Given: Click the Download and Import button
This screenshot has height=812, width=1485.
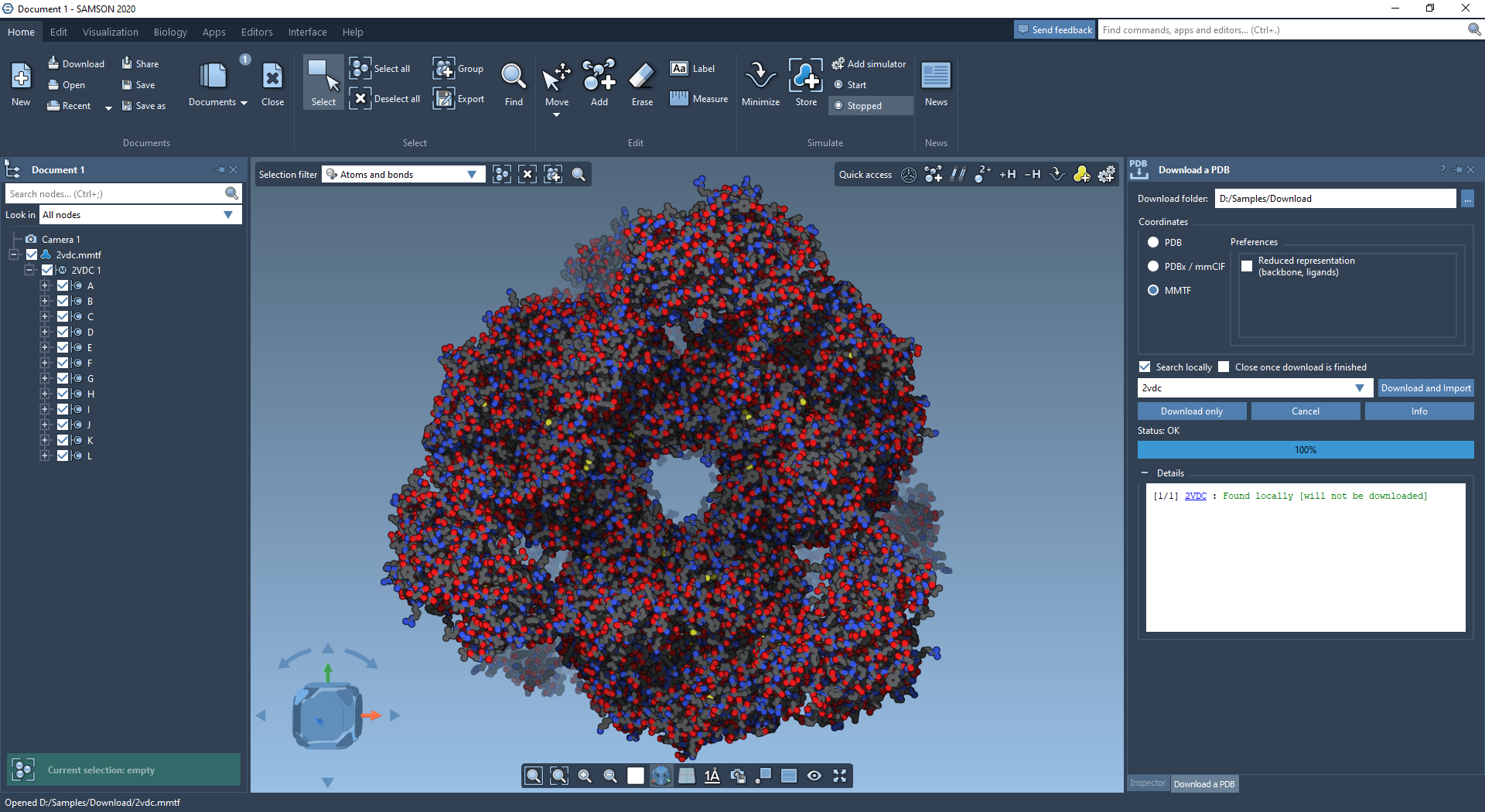Looking at the screenshot, I should click(x=1425, y=388).
